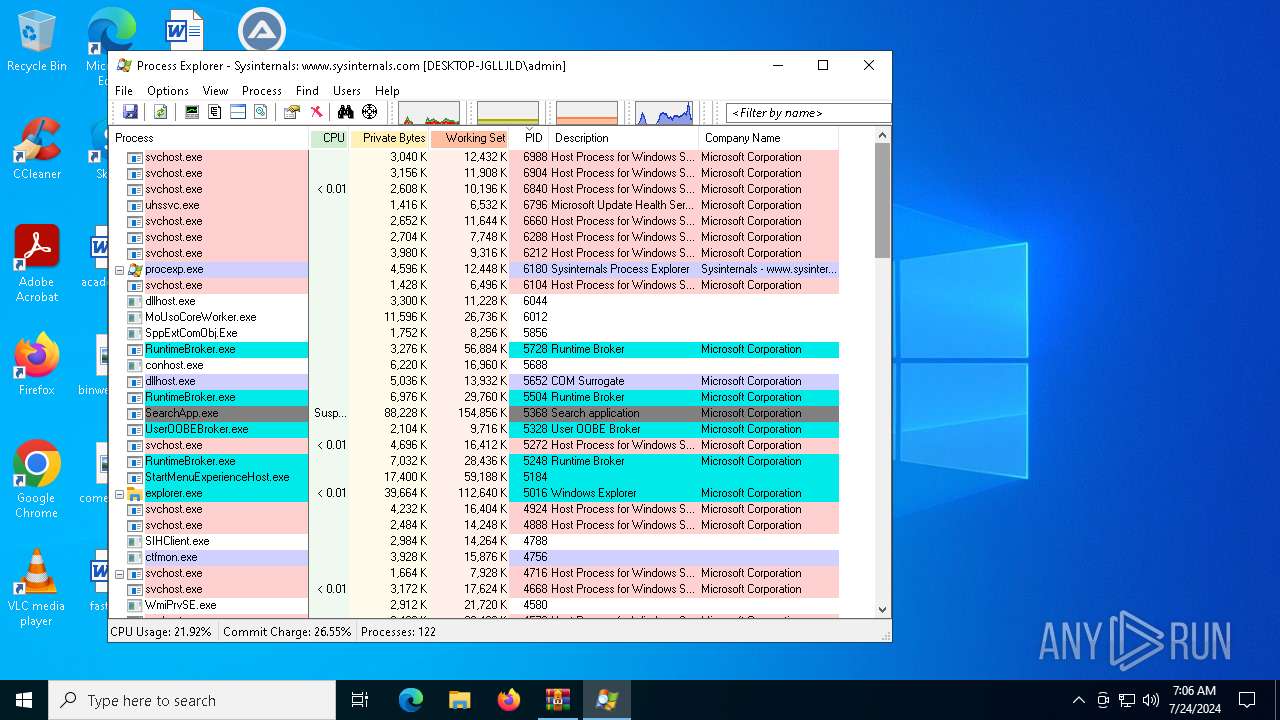The height and width of the screenshot is (720, 1280).
Task: Click the Processes: 122 status bar text
Action: [398, 632]
